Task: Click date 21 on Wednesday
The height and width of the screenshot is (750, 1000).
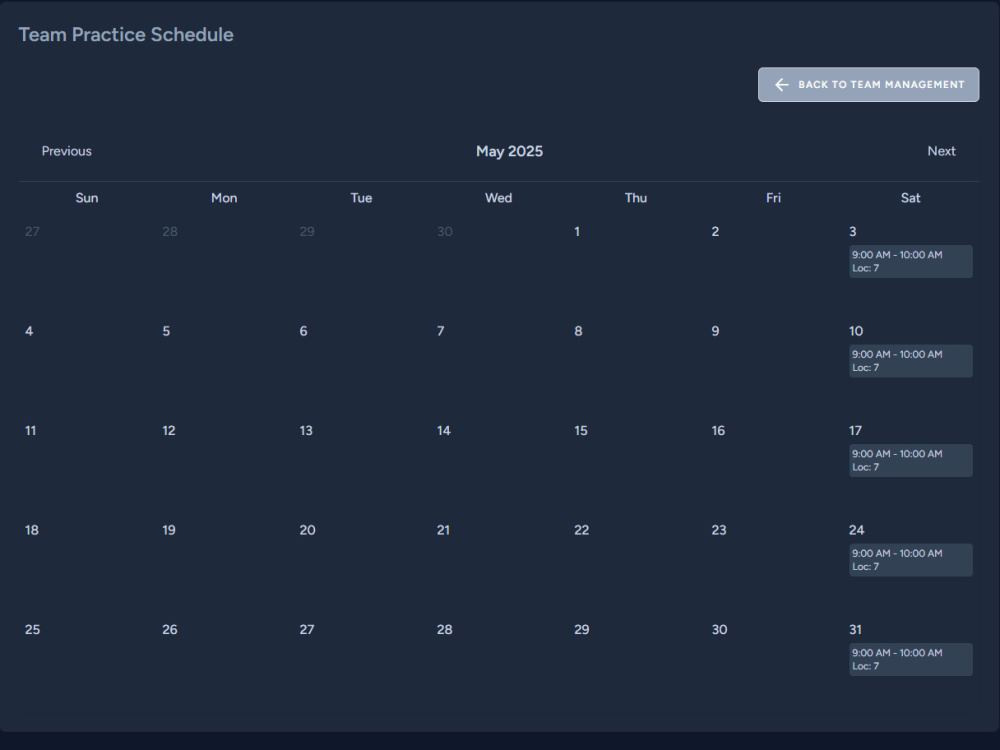Action: (x=443, y=530)
